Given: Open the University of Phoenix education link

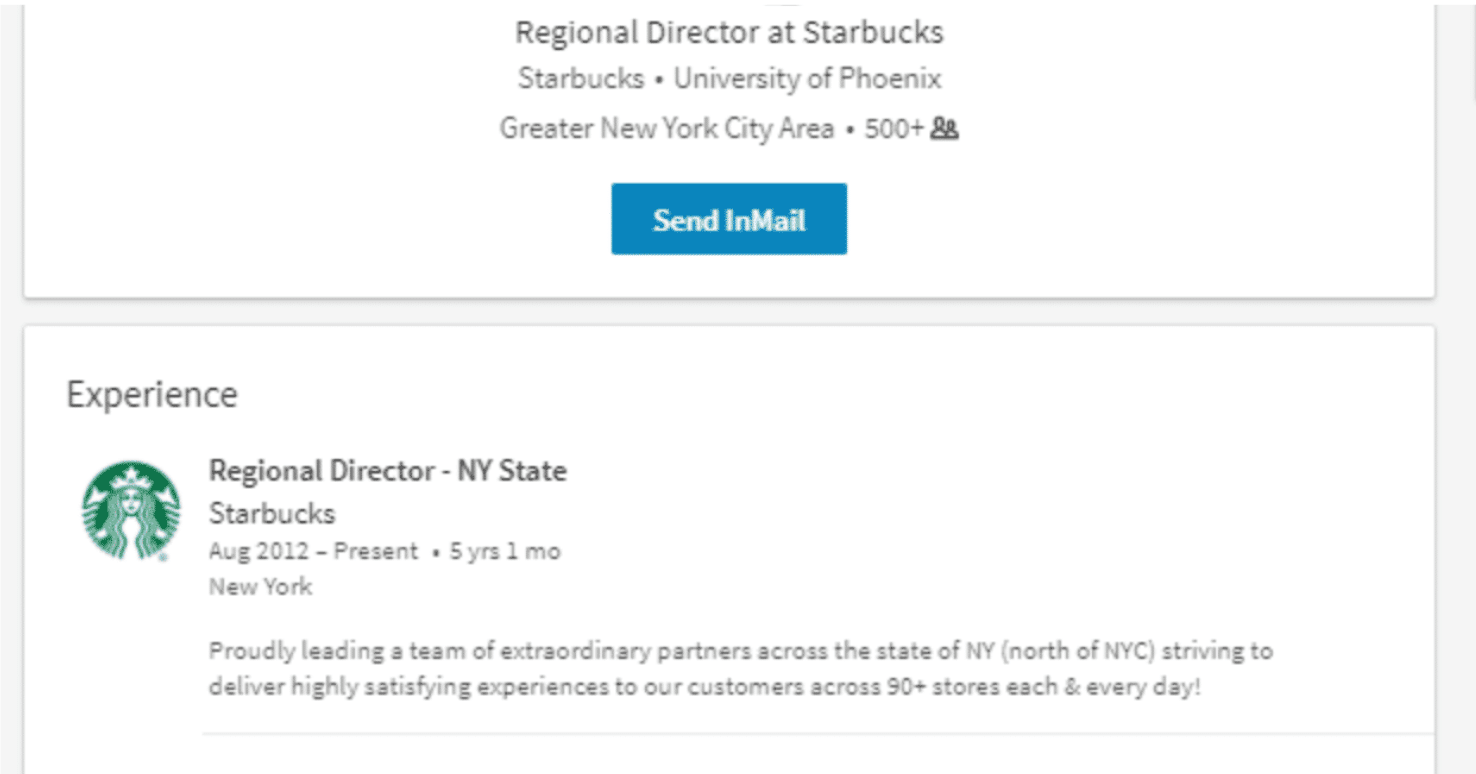Looking at the screenshot, I should click(x=808, y=79).
